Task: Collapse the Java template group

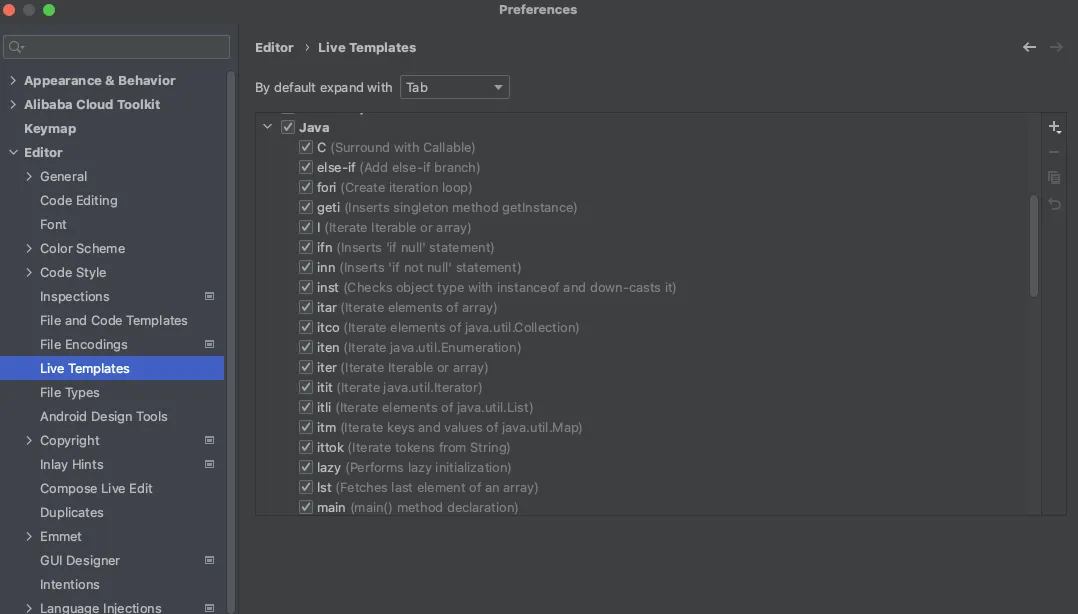Action: point(268,127)
